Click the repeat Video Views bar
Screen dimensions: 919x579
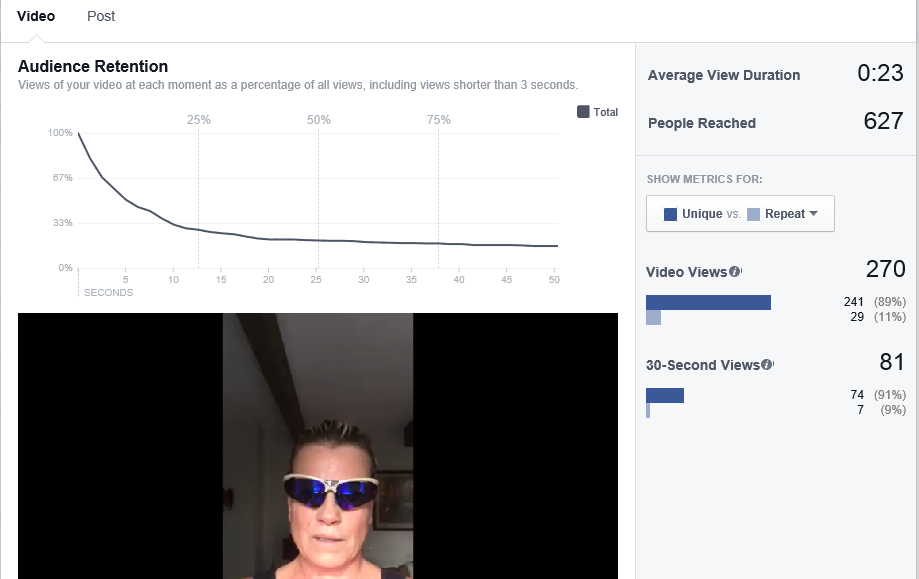pyautogui.click(x=653, y=317)
